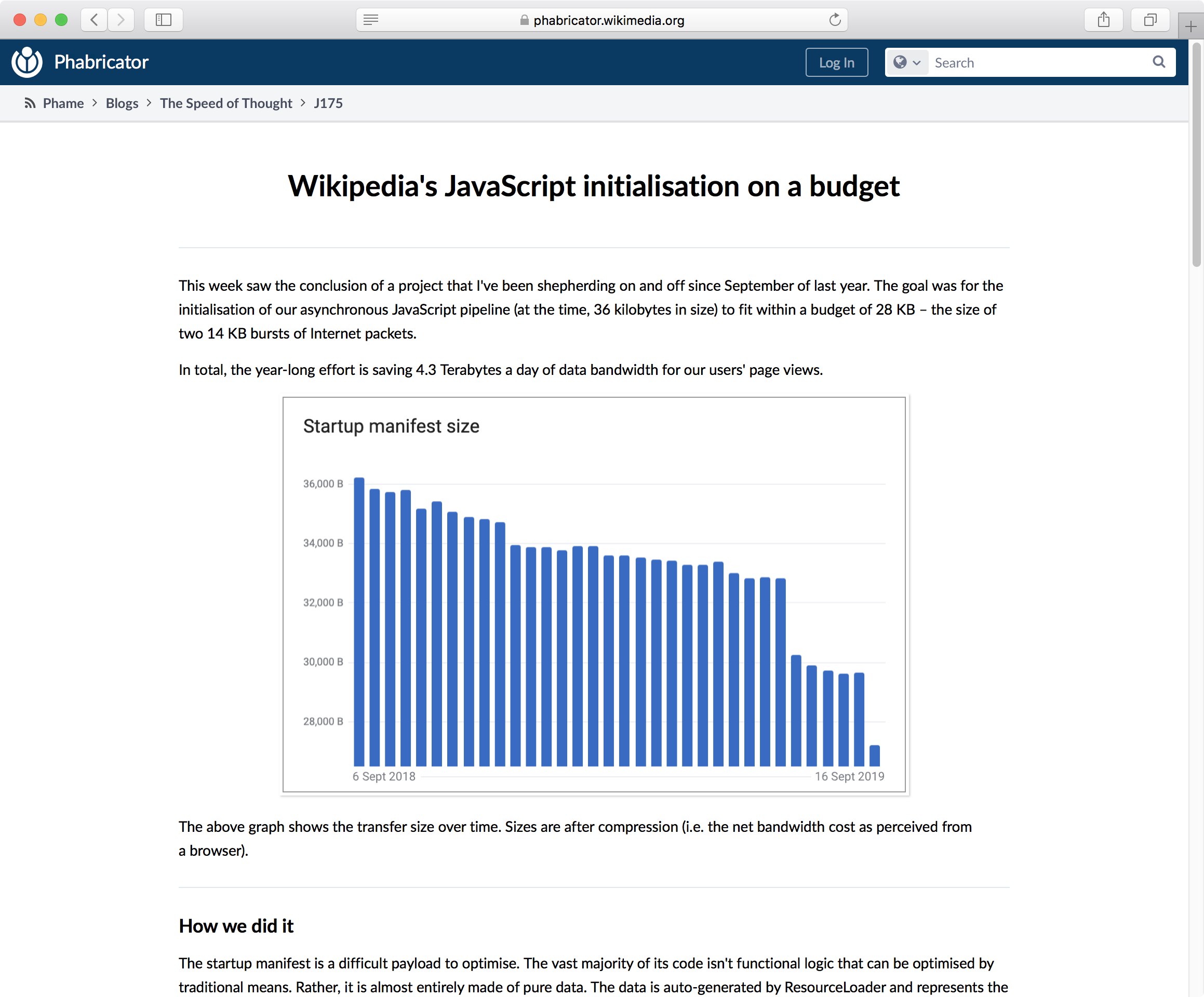
Task: Click the '28,000 B' axis label
Action: click(323, 721)
